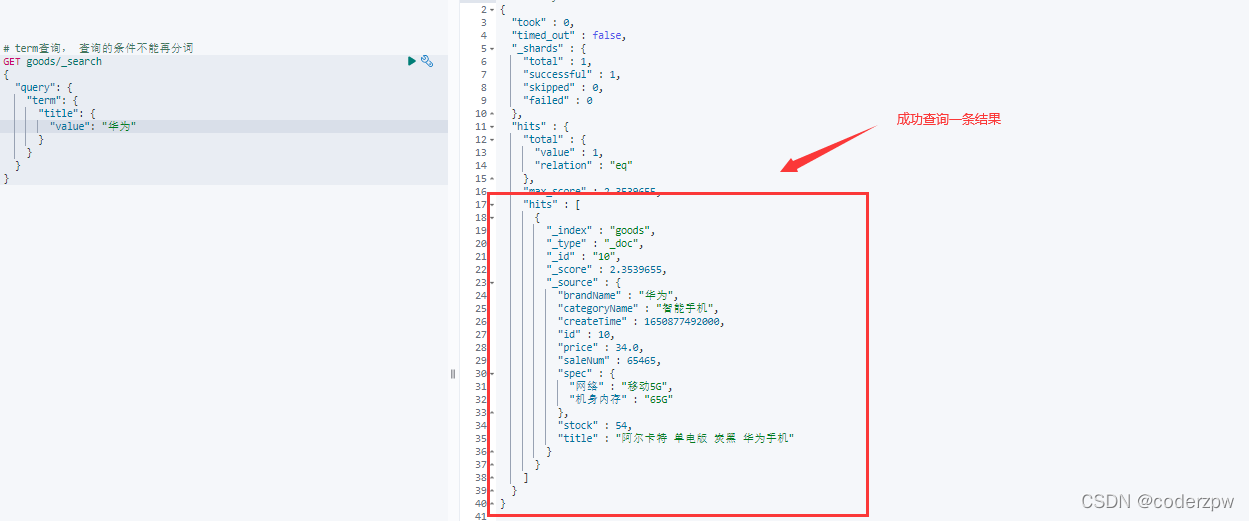Collapse the "total" object on line 12
Image resolution: width=1249 pixels, height=521 pixels.
(491, 139)
